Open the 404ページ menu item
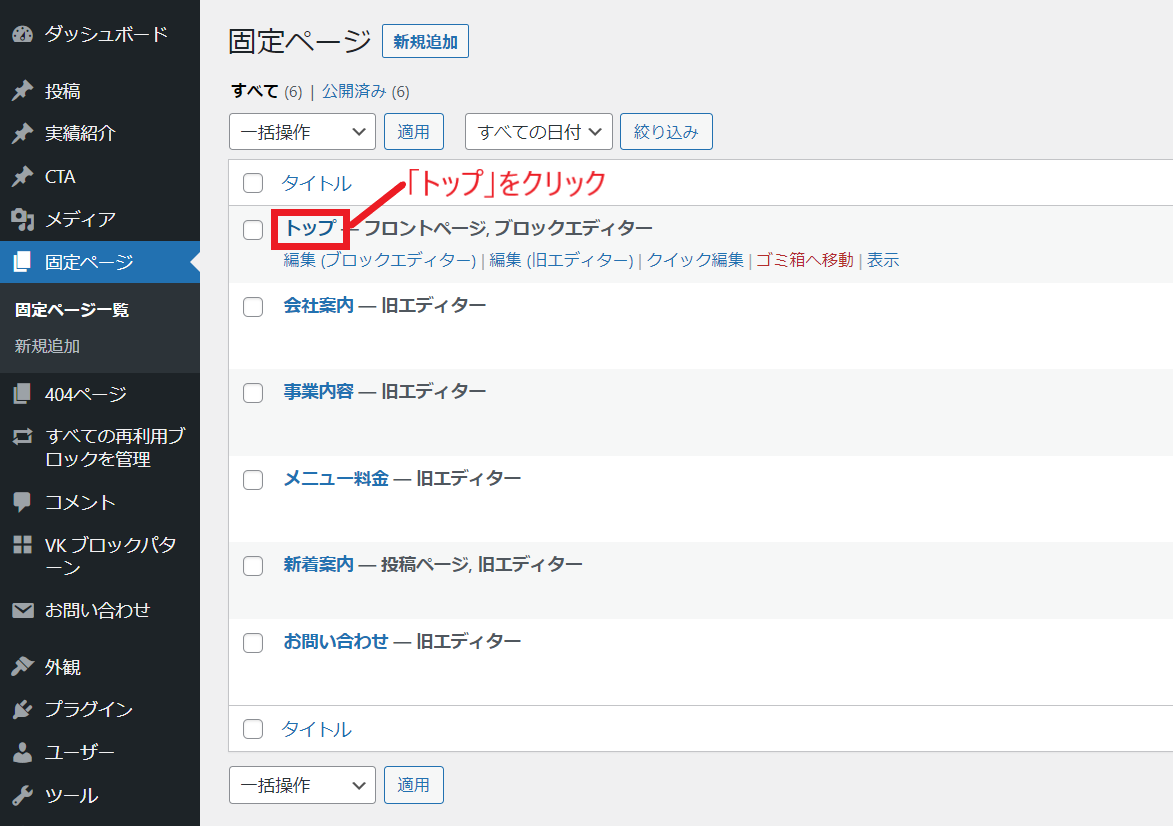Image resolution: width=1173 pixels, height=826 pixels. pos(85,394)
